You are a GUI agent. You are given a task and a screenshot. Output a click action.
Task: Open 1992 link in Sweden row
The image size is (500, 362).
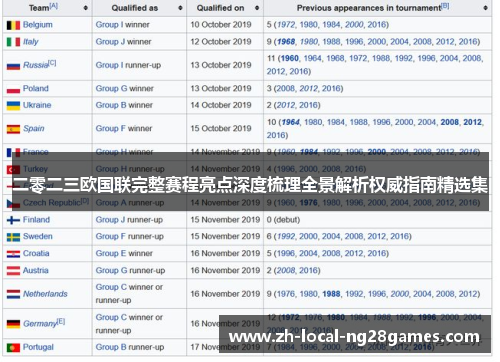[x=286, y=236]
